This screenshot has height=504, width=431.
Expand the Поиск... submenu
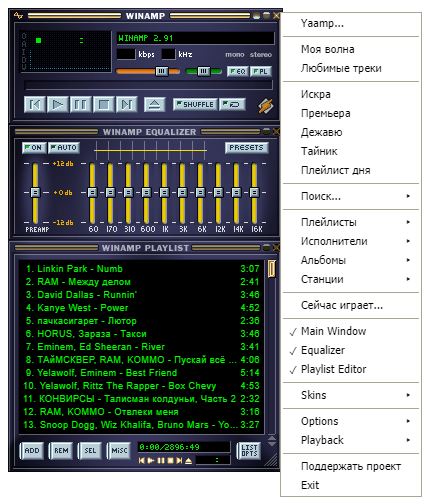[x=351, y=196]
